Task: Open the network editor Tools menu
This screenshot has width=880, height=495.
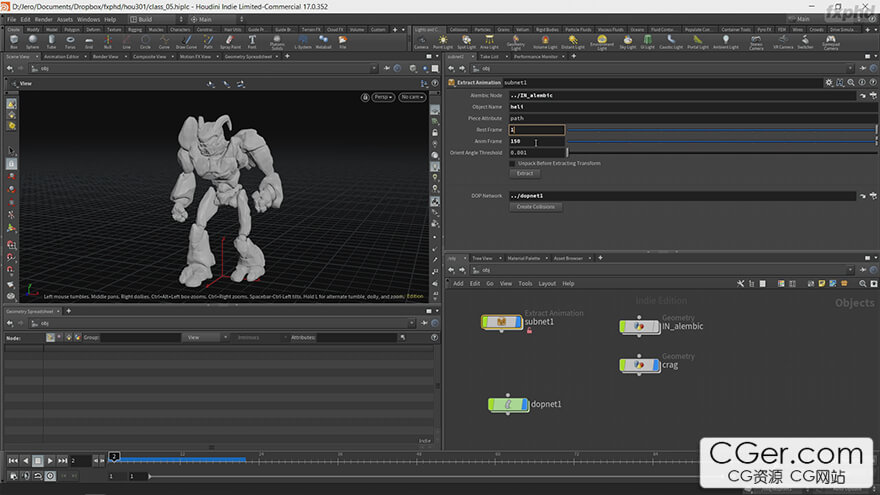Action: (x=525, y=284)
